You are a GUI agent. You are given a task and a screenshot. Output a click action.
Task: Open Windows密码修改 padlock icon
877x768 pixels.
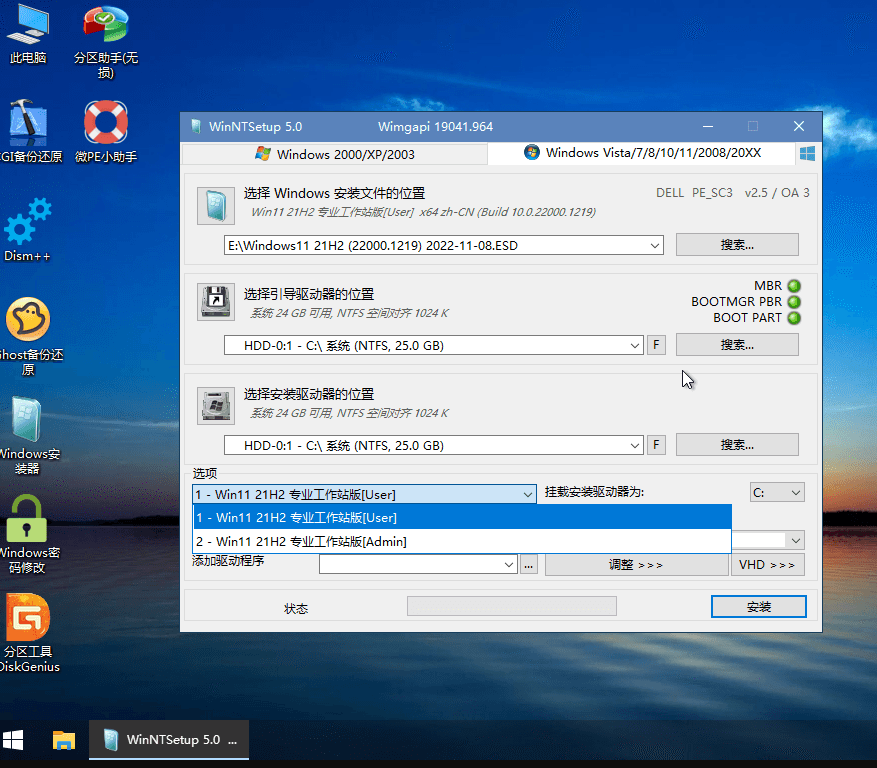click(27, 534)
